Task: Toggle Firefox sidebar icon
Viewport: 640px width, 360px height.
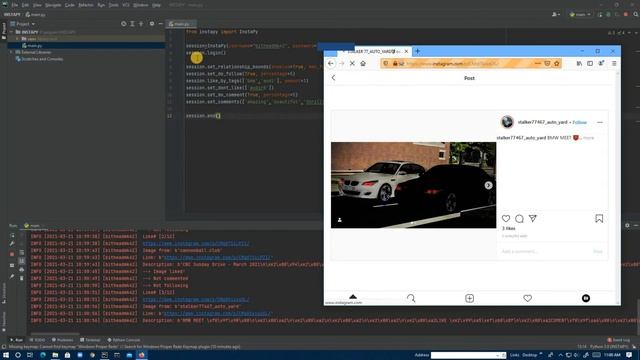Action: [x=590, y=64]
